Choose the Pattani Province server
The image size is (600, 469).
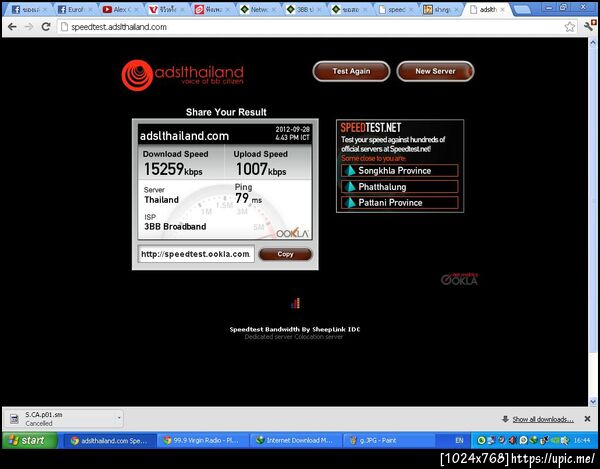[399, 202]
